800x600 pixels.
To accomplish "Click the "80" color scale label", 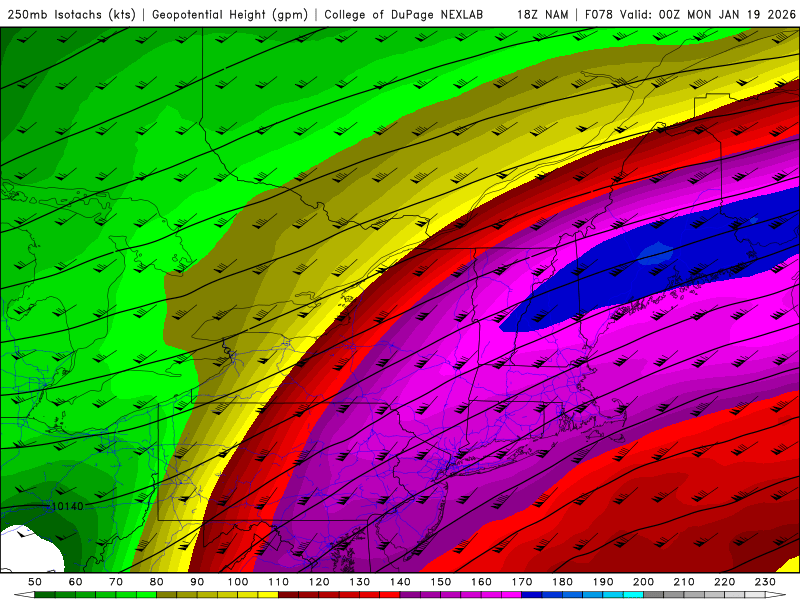I will pyautogui.click(x=157, y=582).
